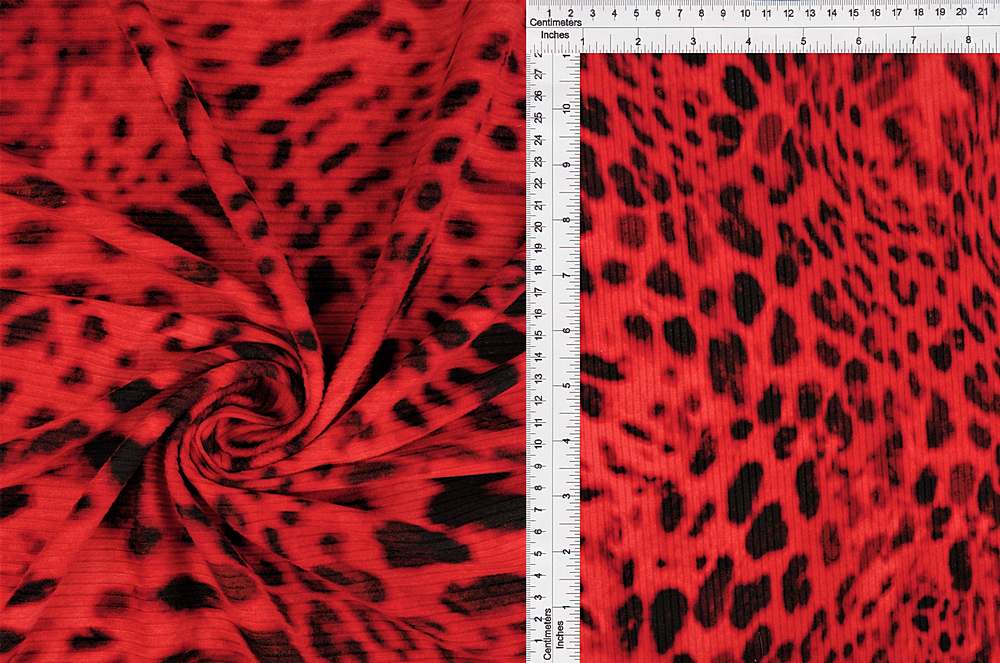Click the horizontal ruler's "Centimeters" label
Image resolution: width=1000 pixels, height=663 pixels.
(555, 22)
